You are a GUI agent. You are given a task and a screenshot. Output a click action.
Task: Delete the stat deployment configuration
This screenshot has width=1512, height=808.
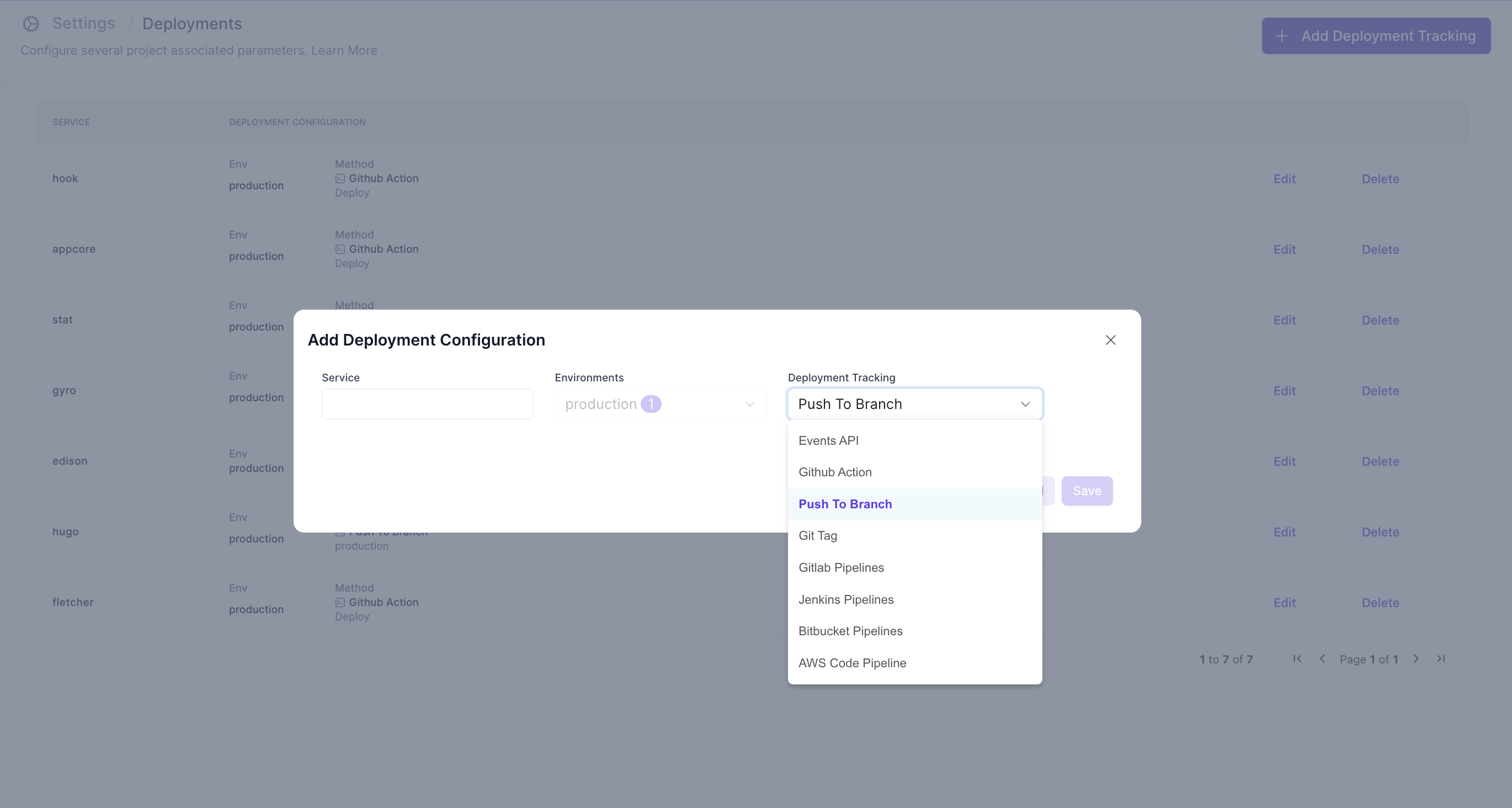pos(1380,320)
